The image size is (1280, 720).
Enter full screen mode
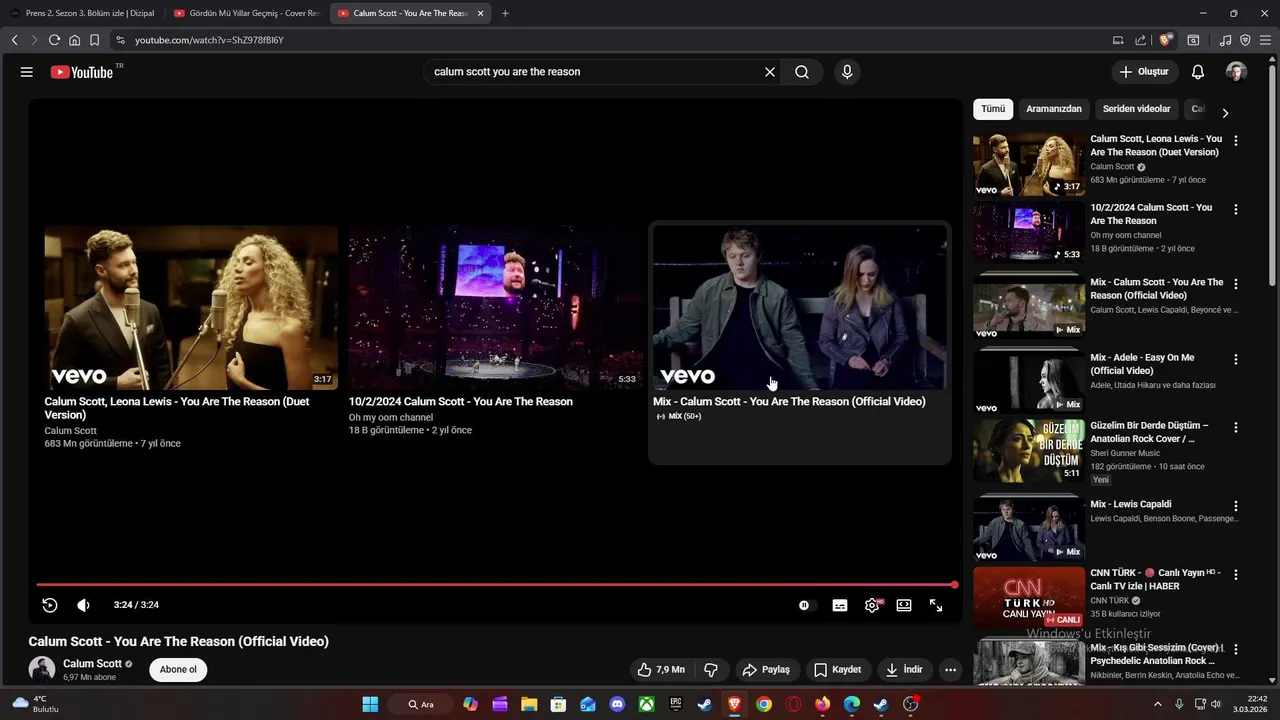pyautogui.click(x=936, y=605)
